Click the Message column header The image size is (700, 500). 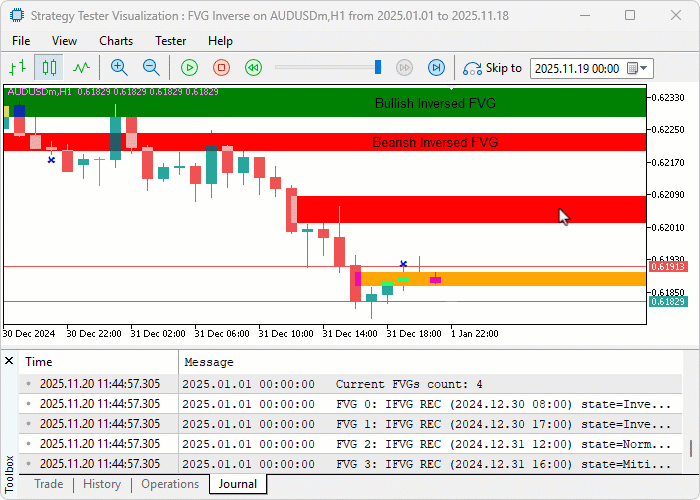(x=430, y=362)
